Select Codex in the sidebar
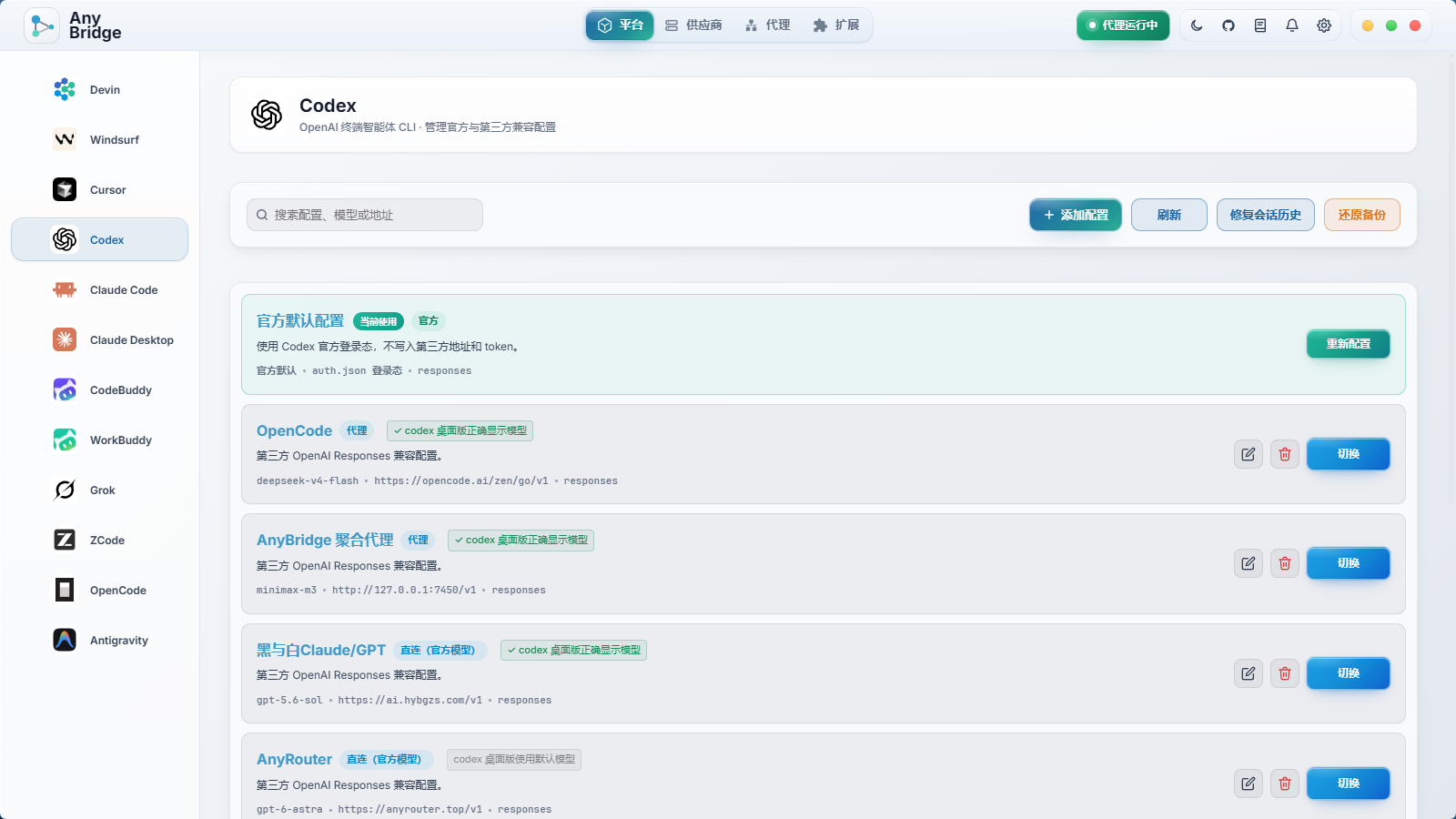This screenshot has height=819, width=1456. 99,239
